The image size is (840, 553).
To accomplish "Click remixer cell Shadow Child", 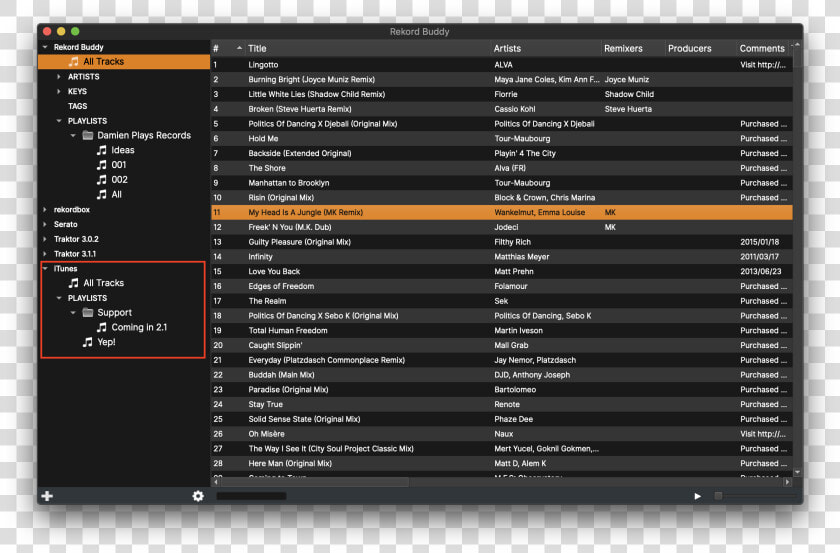I will (x=629, y=94).
